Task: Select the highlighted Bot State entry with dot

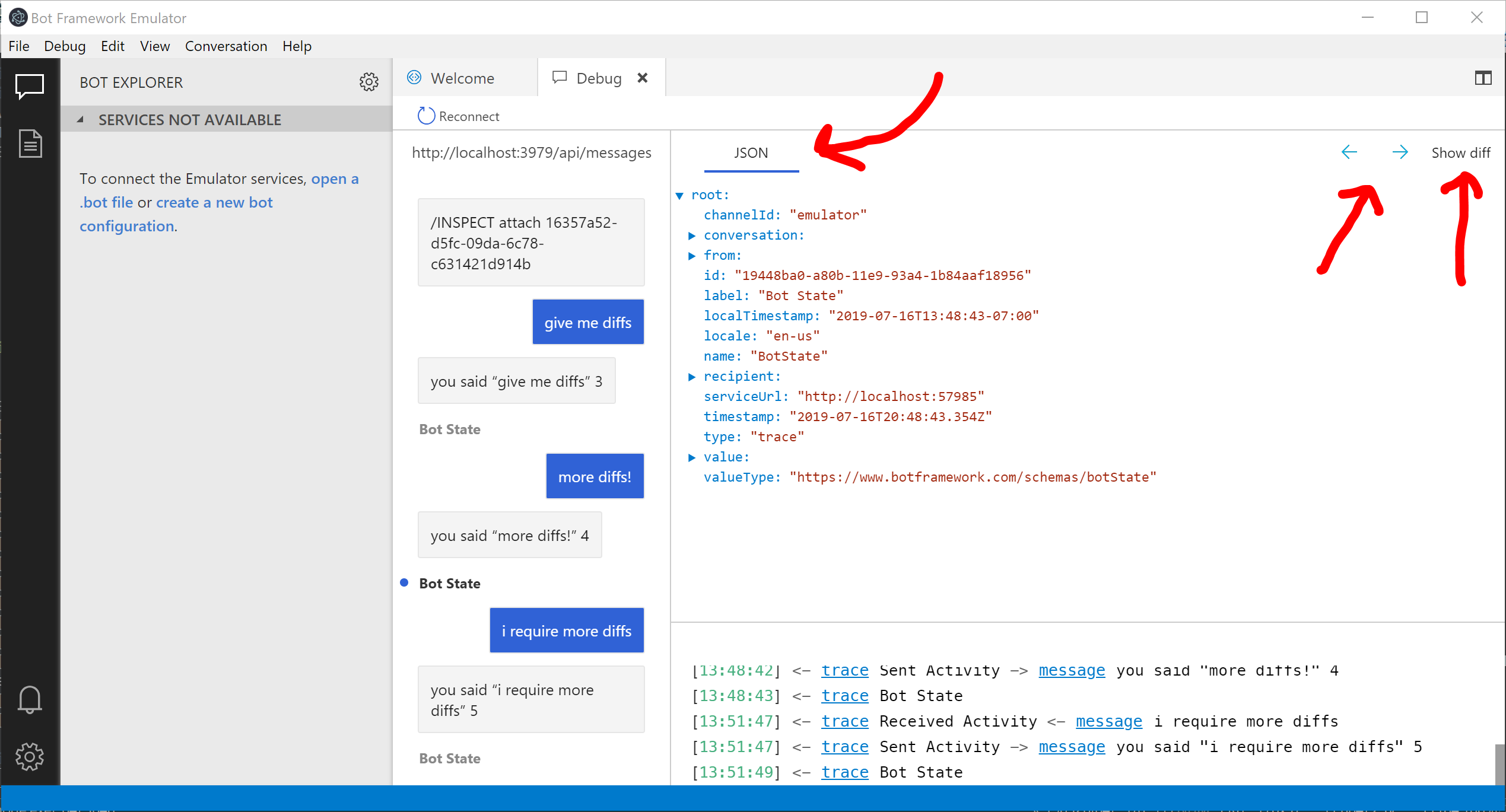Action: click(x=449, y=583)
